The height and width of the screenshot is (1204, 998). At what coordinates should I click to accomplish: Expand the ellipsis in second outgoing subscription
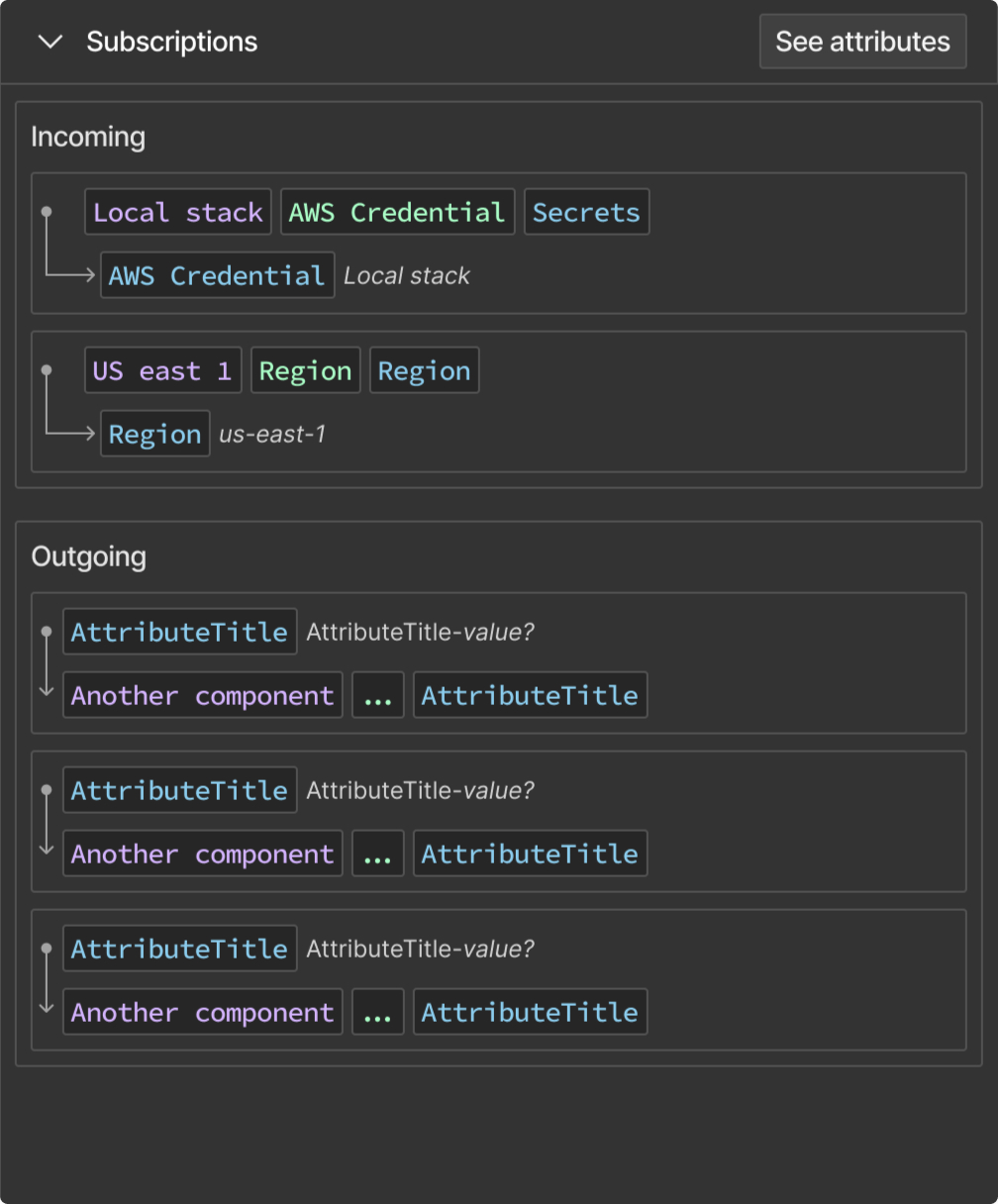[x=377, y=853]
